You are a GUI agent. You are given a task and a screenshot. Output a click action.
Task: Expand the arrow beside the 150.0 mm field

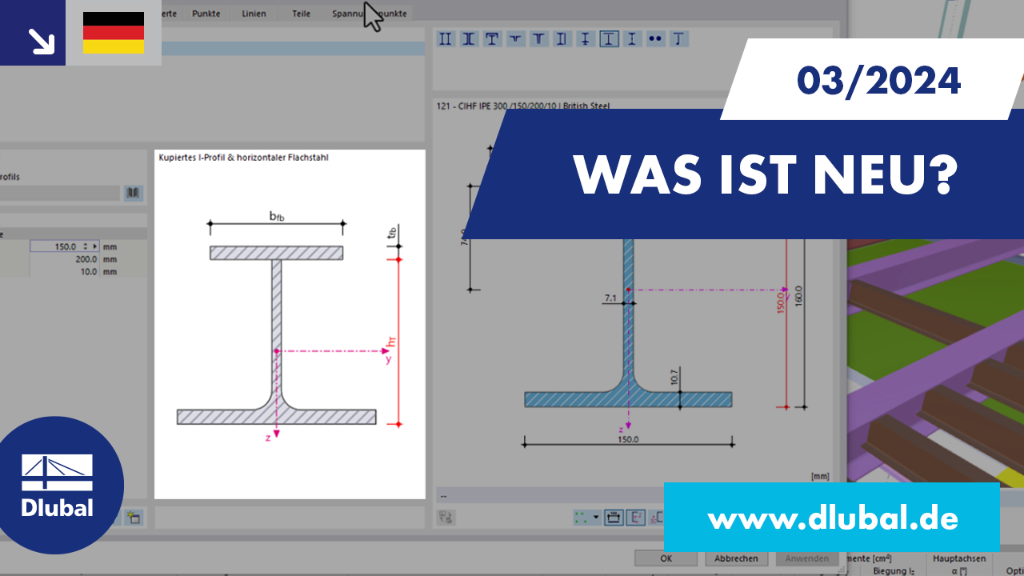(95, 246)
